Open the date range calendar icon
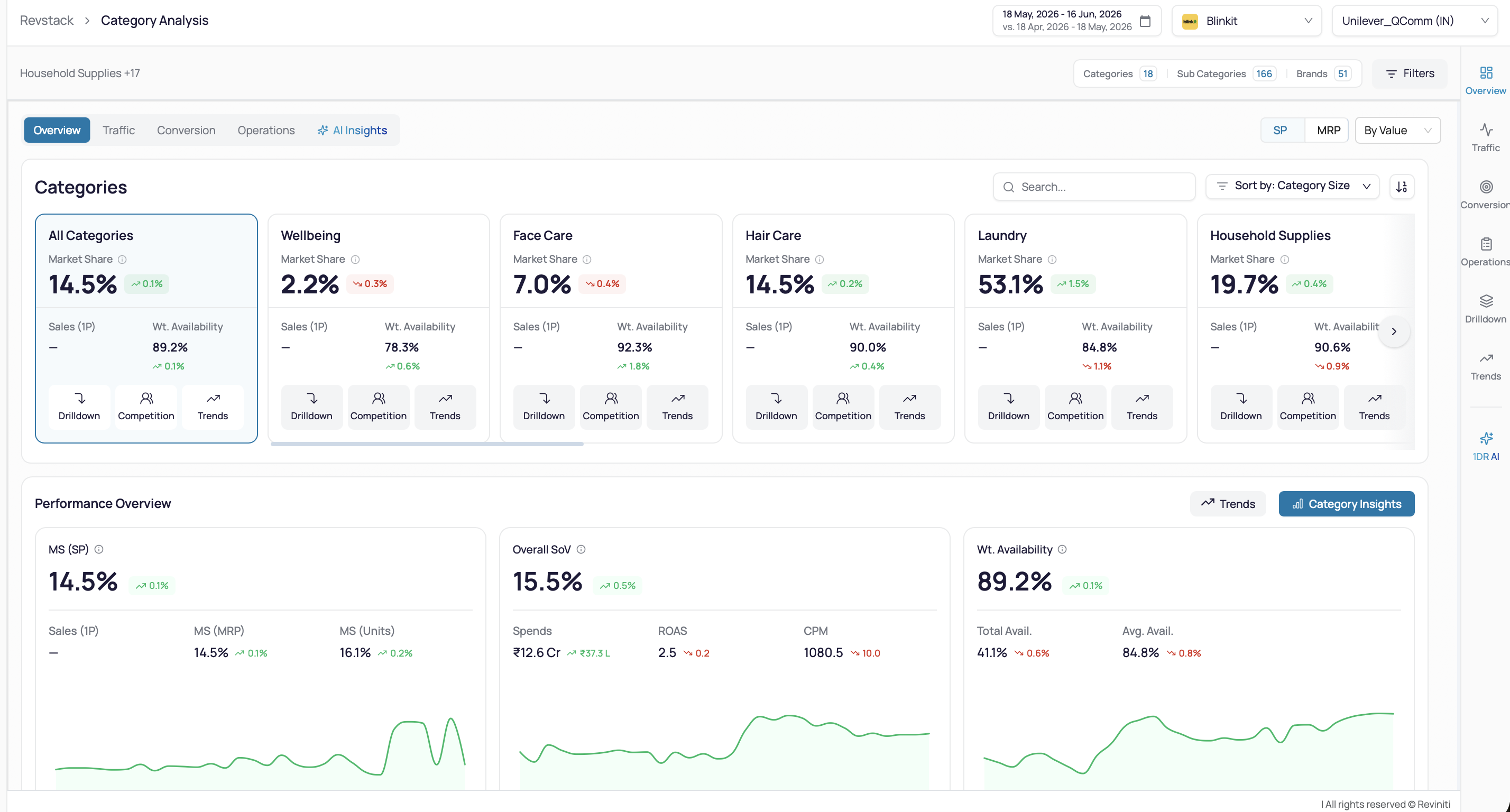1510x812 pixels. click(1144, 21)
